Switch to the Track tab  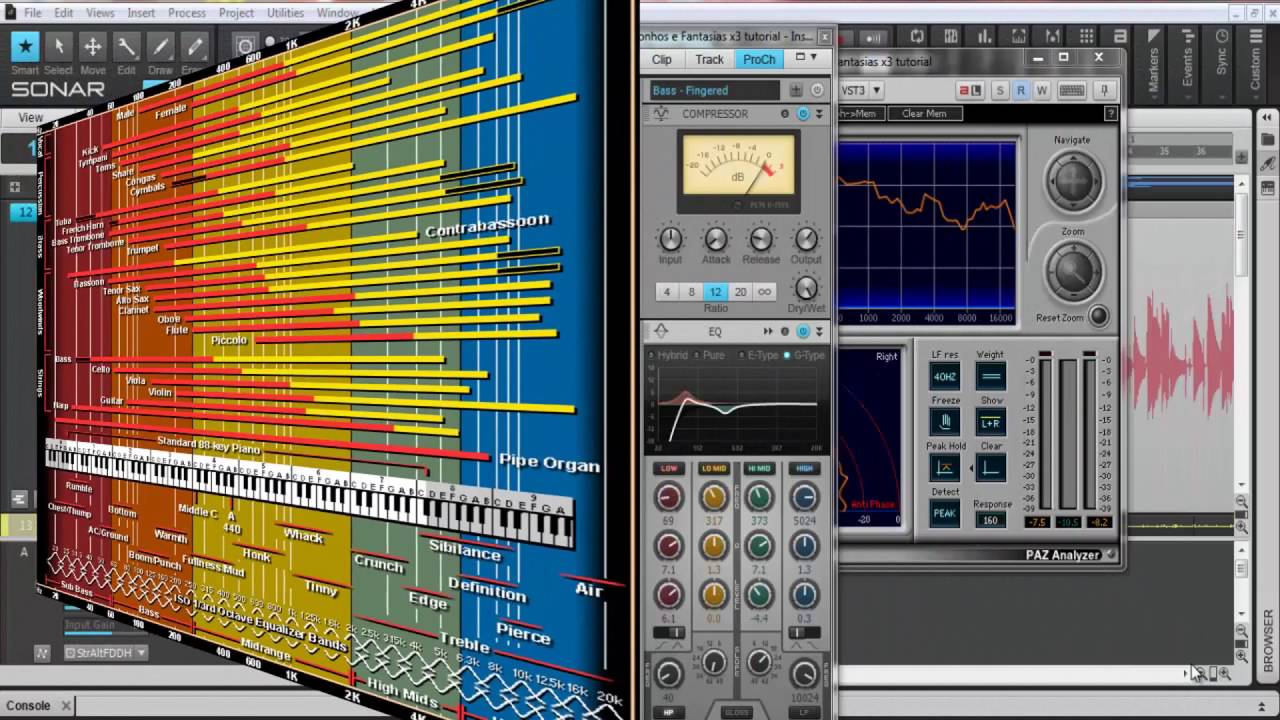coord(709,59)
